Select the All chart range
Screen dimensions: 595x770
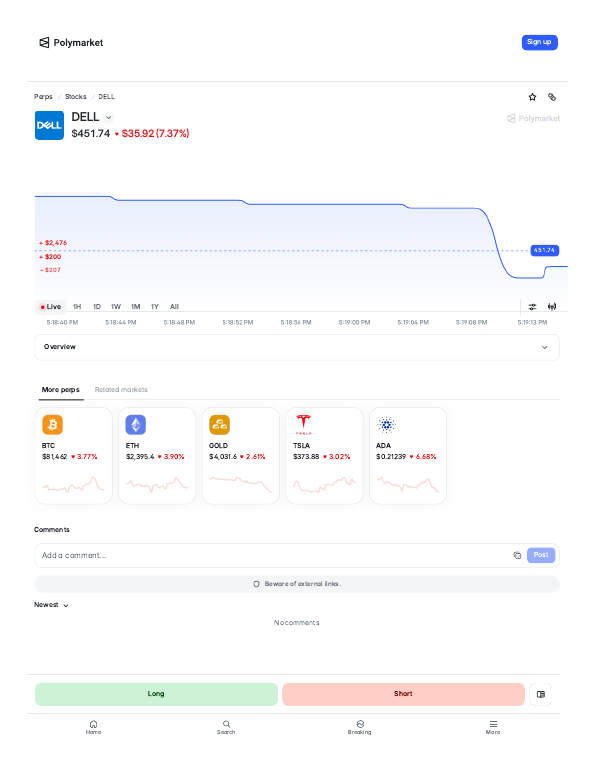pos(174,306)
